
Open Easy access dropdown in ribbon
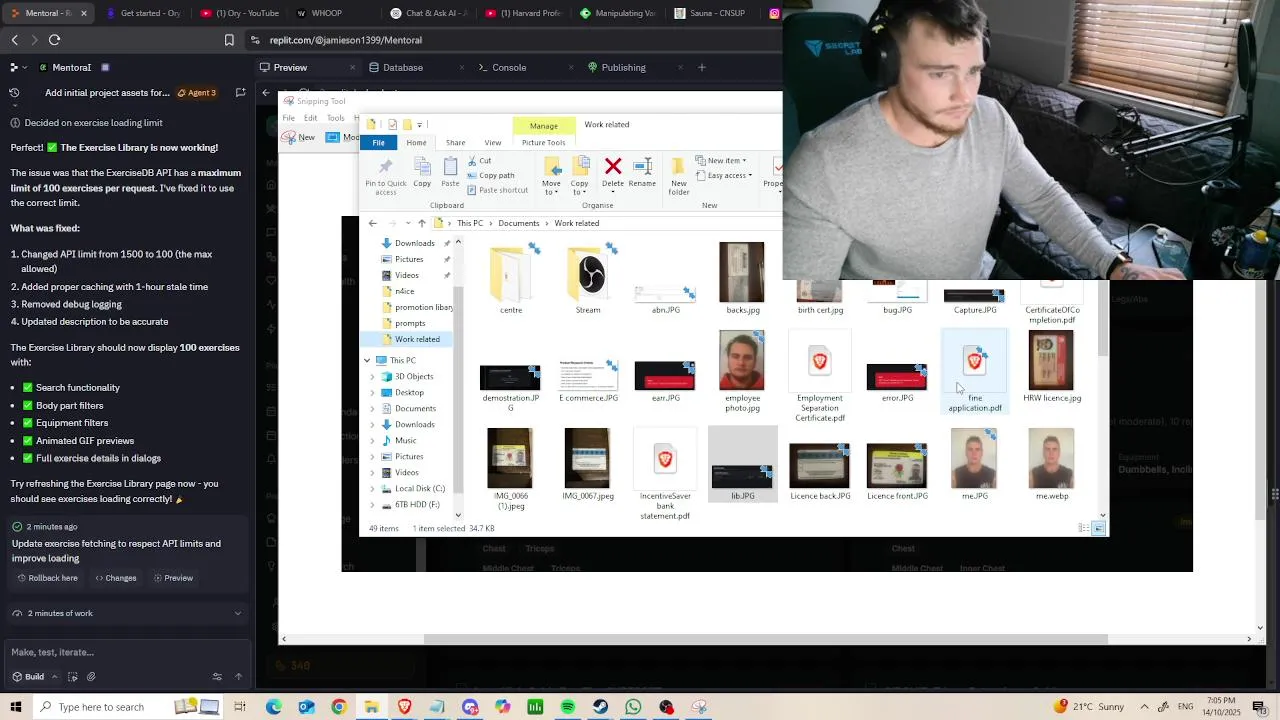(x=724, y=175)
